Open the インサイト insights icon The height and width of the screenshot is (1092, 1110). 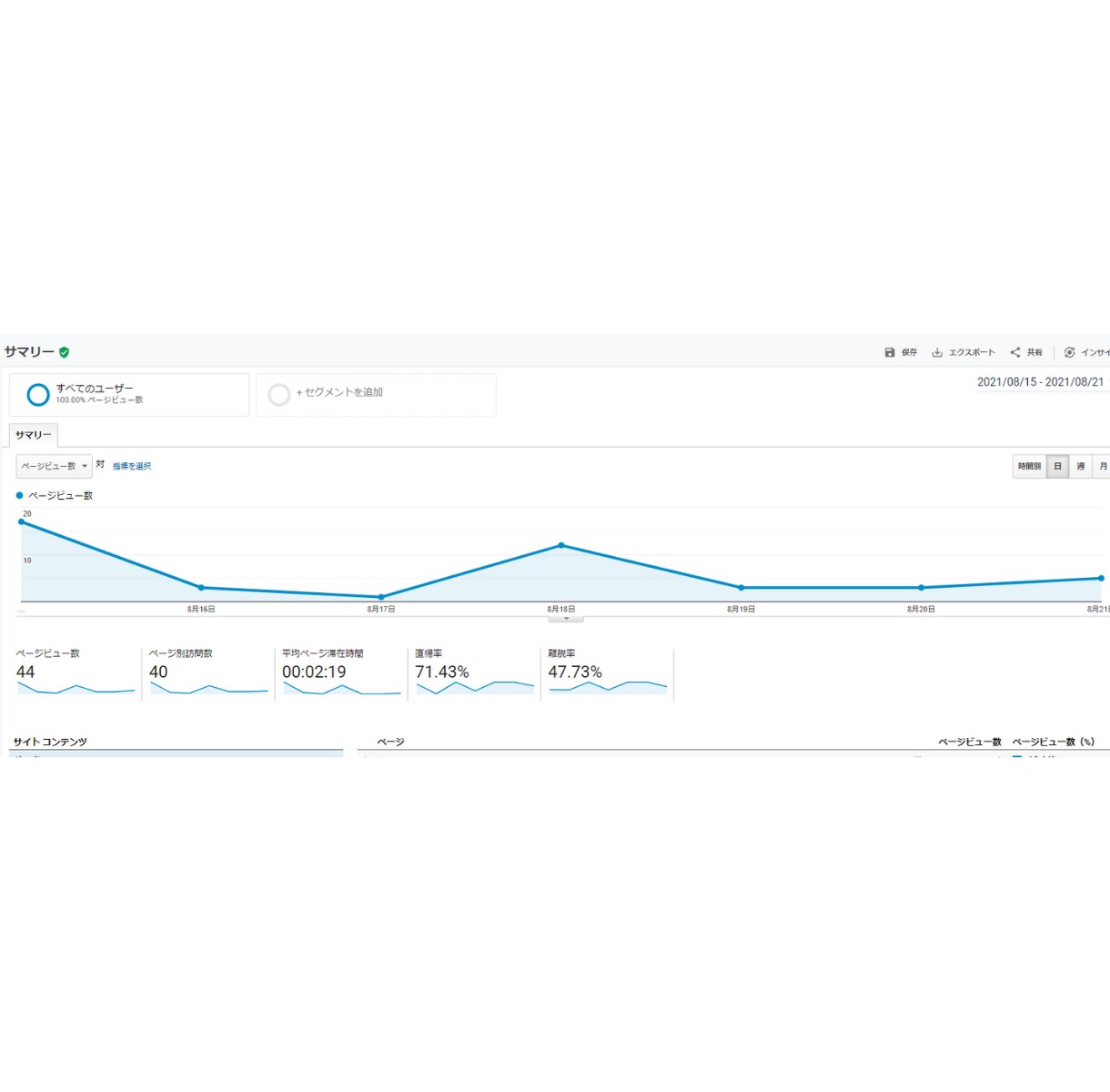point(1070,352)
